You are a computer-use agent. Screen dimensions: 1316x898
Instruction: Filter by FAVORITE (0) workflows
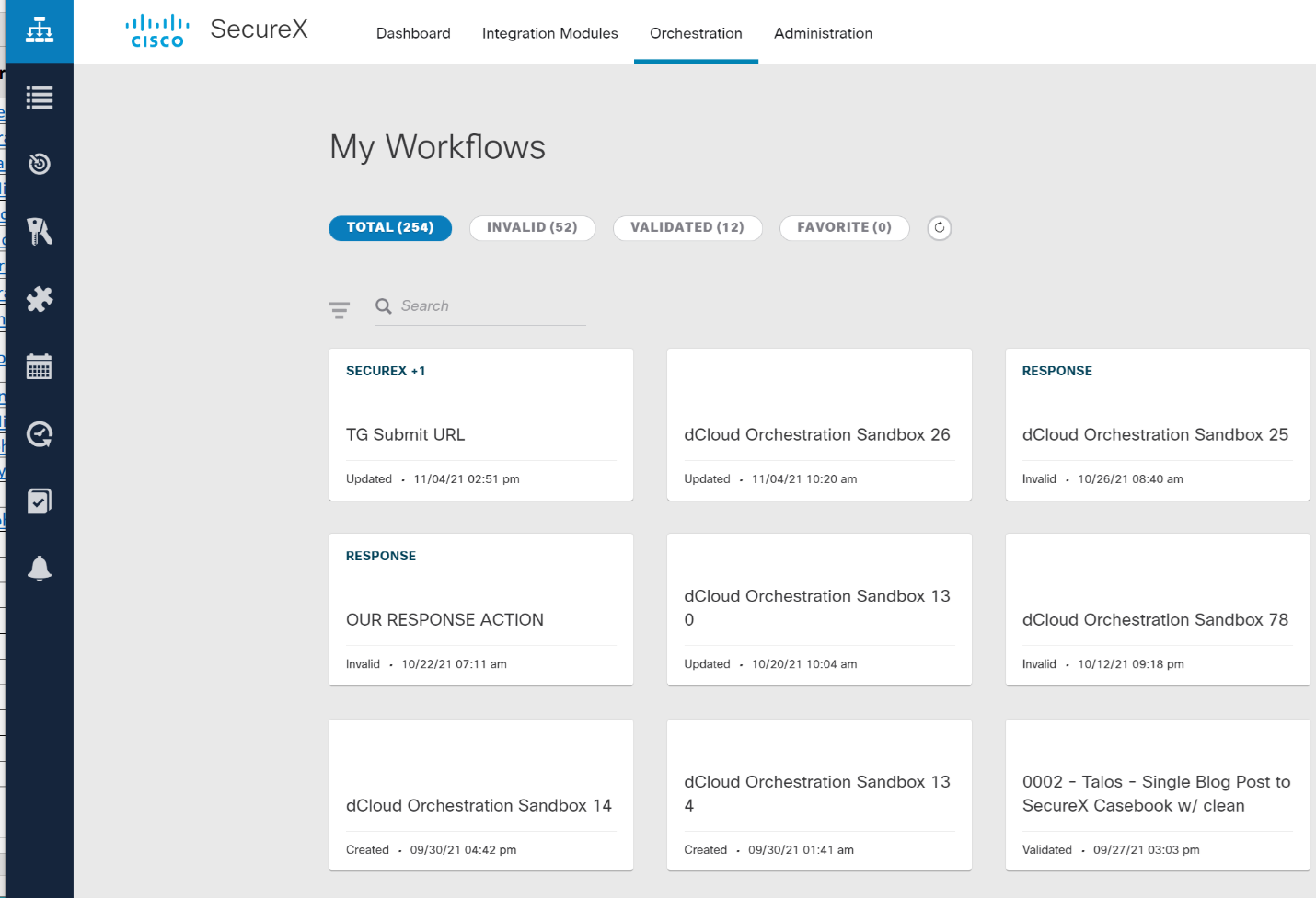844,228
